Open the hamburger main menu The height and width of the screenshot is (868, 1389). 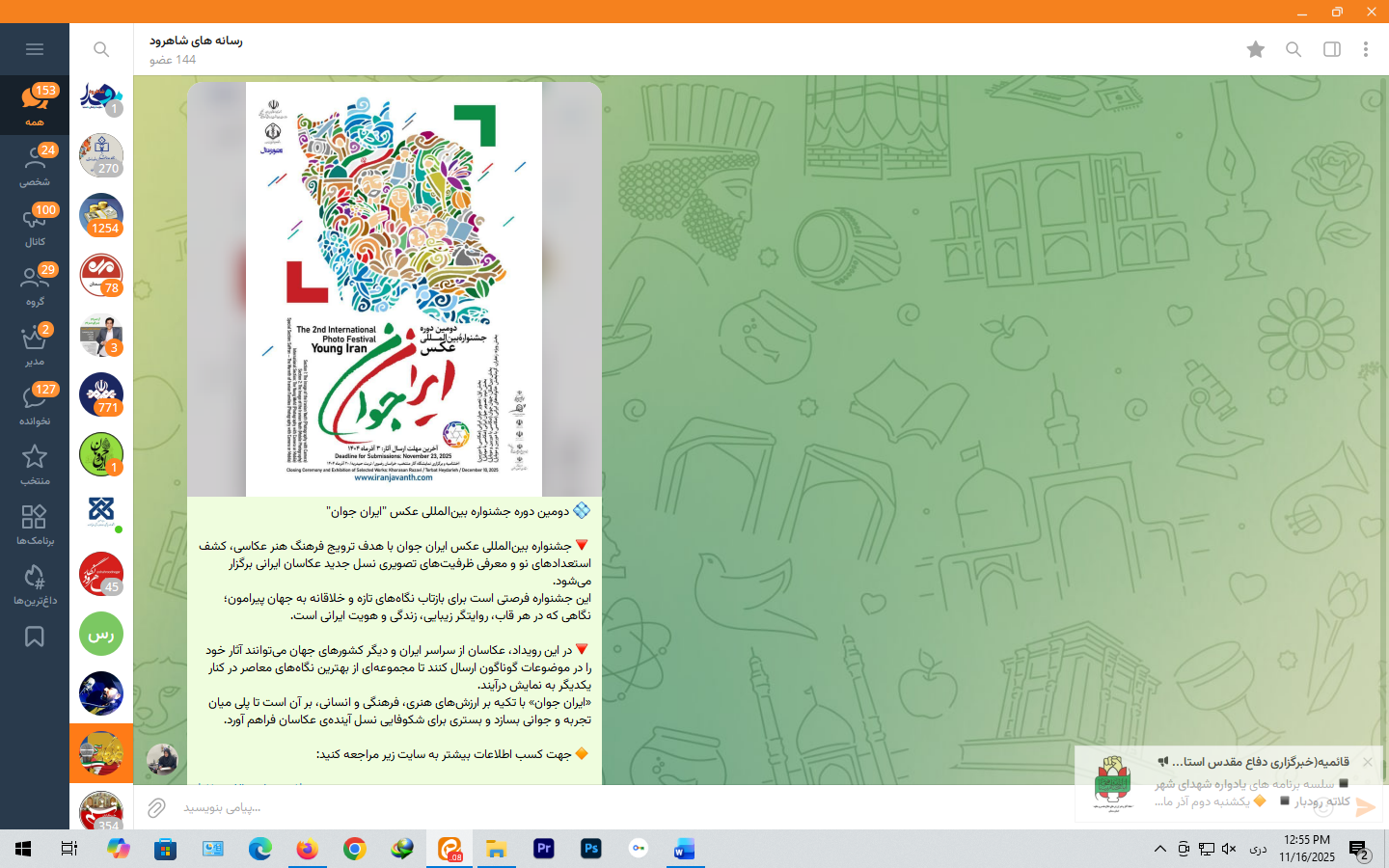tap(35, 49)
